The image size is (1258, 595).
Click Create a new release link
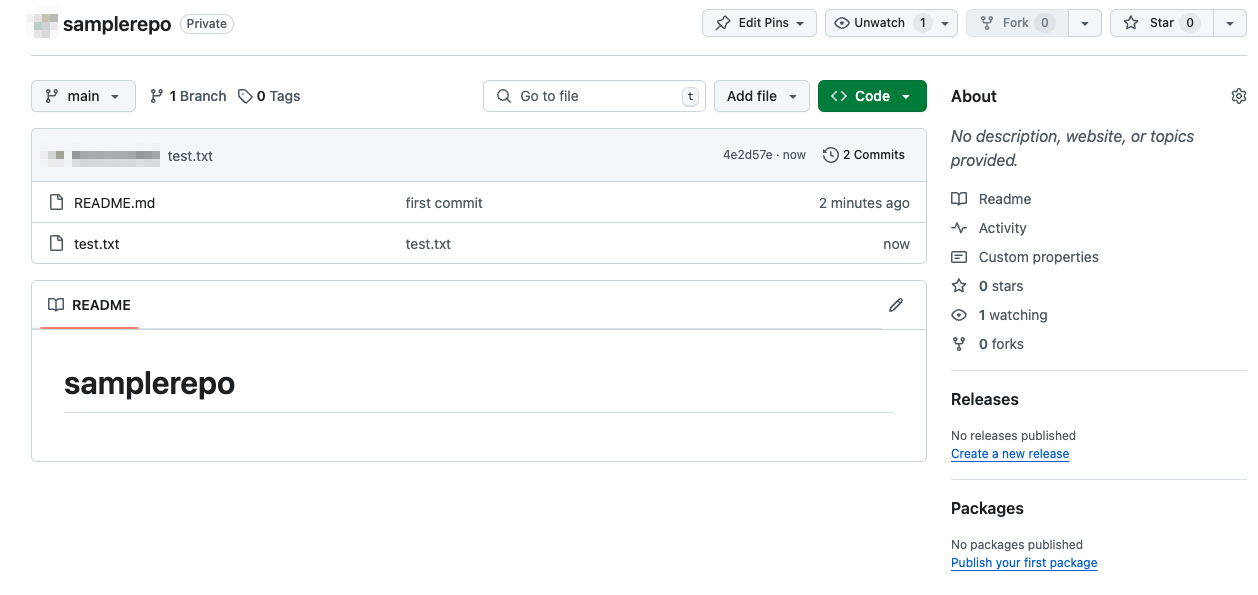click(x=1010, y=454)
